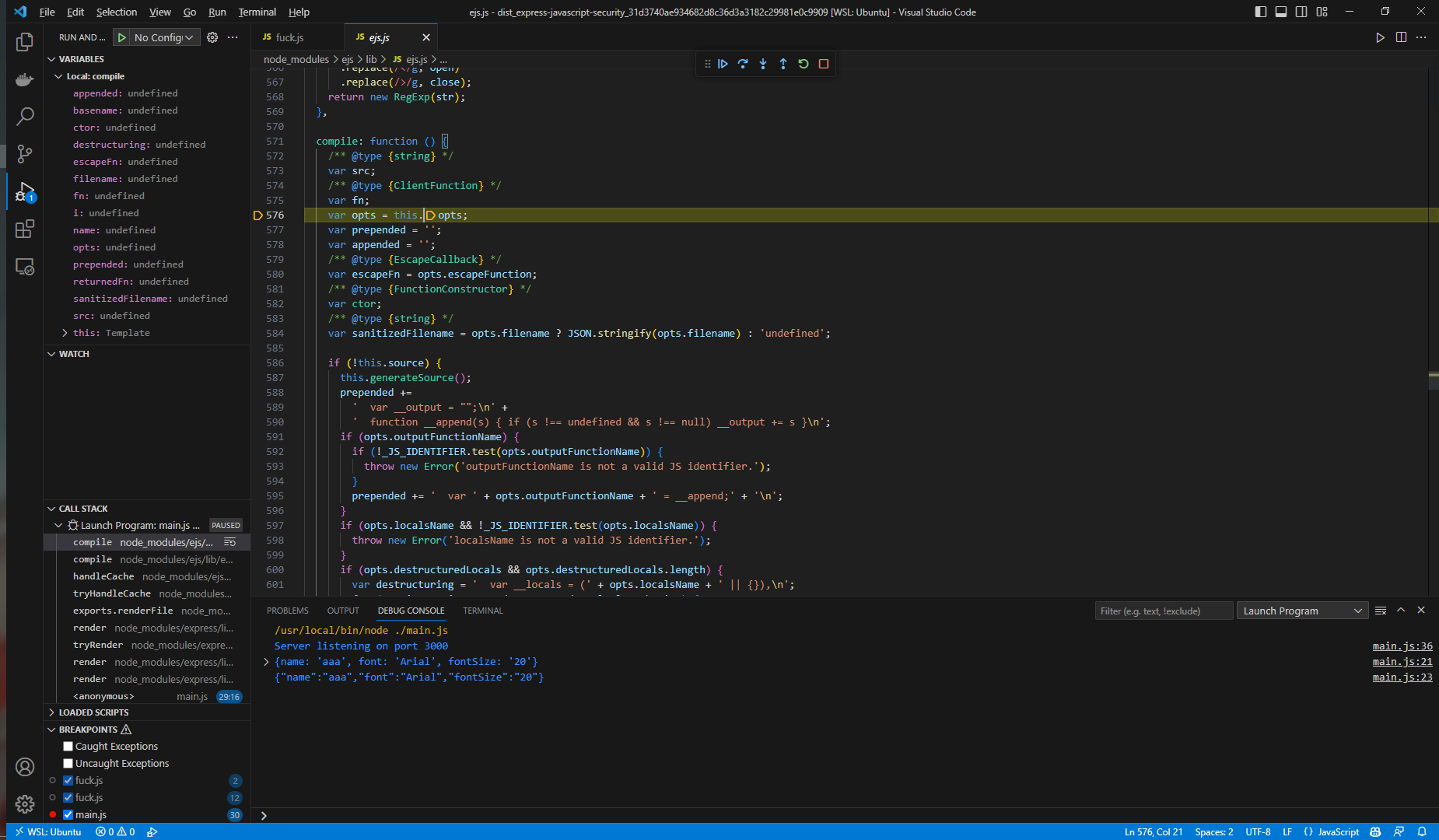Customize layout from title bar
Screen dimensions: 1439x840
point(1322,12)
